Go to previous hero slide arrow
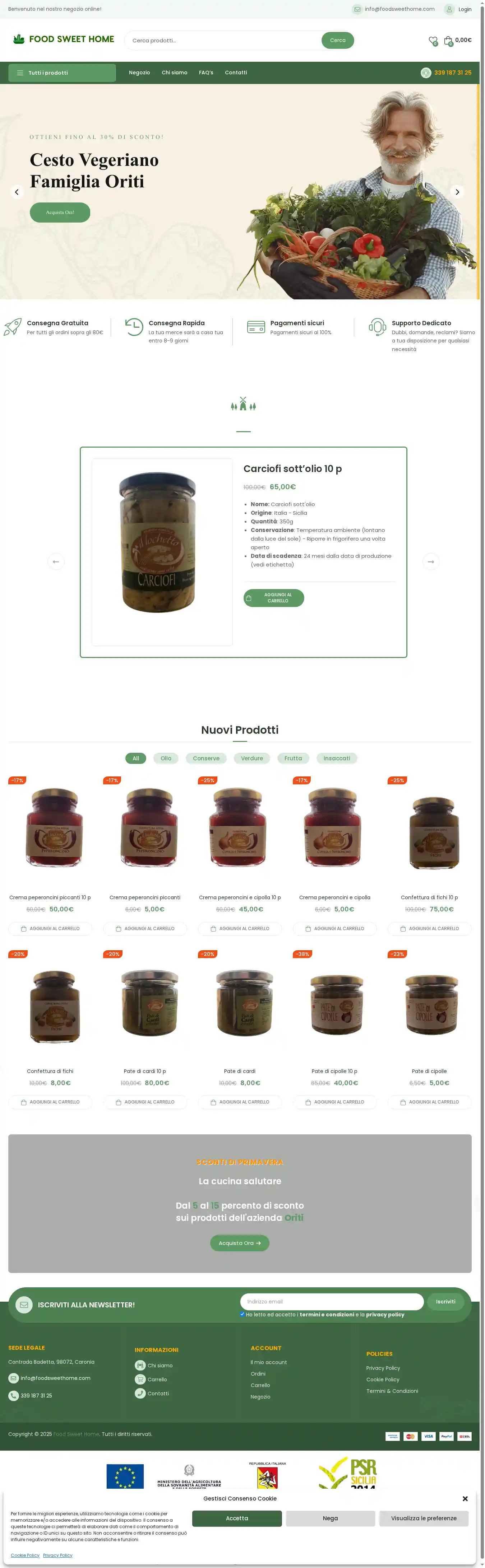 (x=17, y=192)
